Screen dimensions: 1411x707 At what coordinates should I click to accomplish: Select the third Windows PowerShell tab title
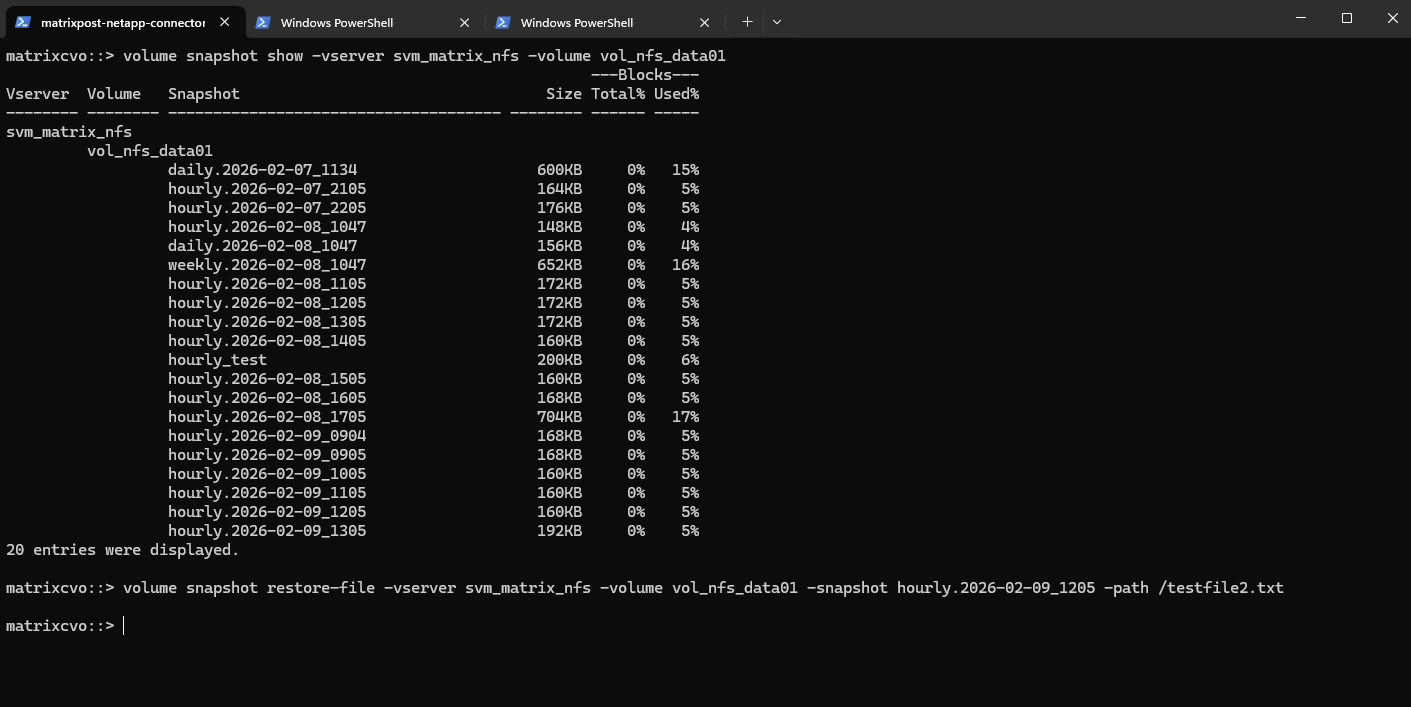click(x=576, y=22)
